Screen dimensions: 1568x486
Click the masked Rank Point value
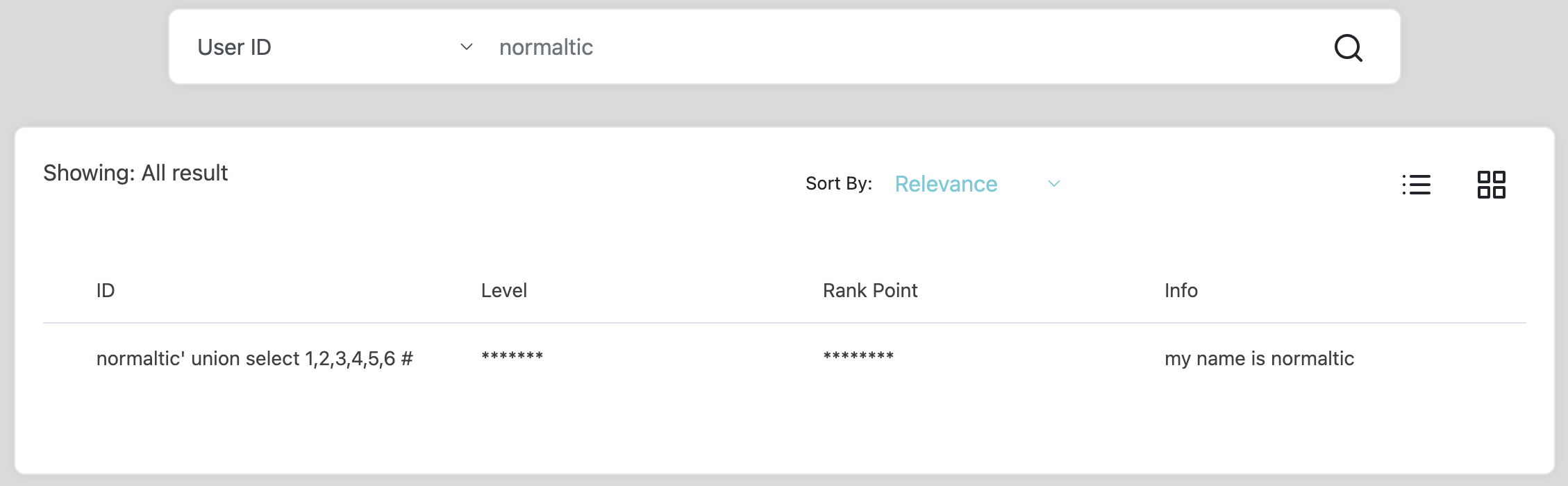pyautogui.click(x=858, y=357)
